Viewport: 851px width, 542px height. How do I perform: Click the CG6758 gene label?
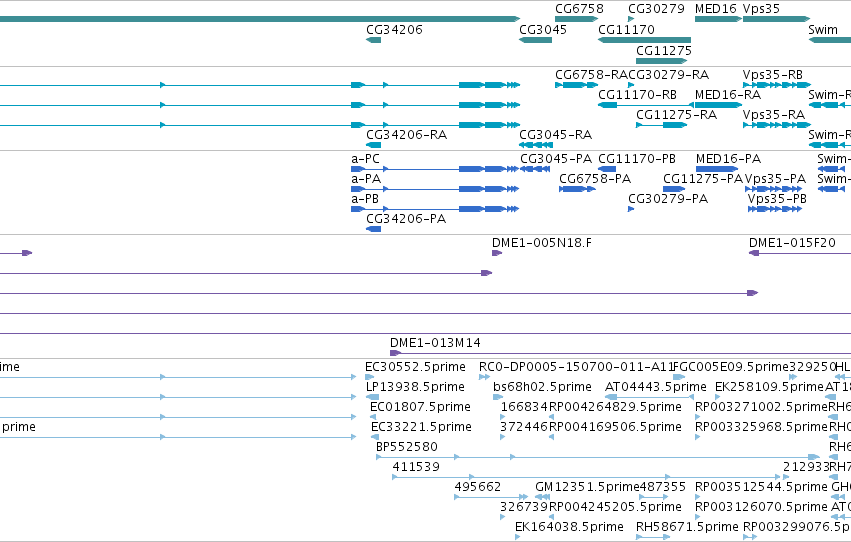[x=579, y=9]
